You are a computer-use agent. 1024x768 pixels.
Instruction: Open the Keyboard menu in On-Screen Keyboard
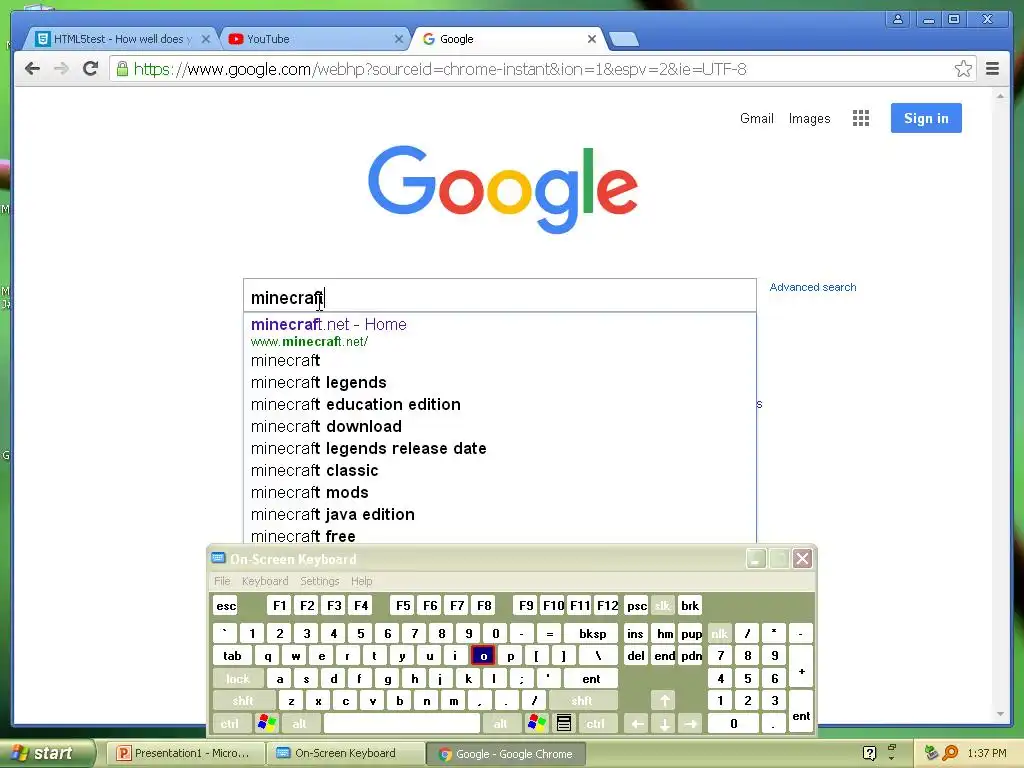265,581
